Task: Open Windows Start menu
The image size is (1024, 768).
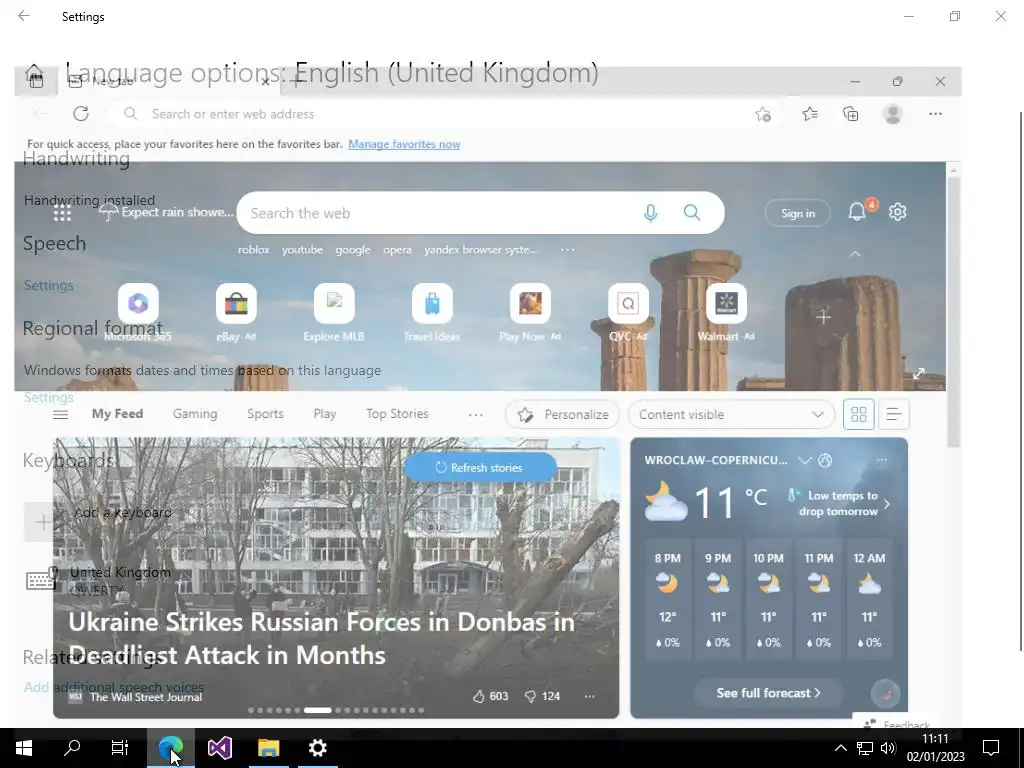Action: (24, 748)
